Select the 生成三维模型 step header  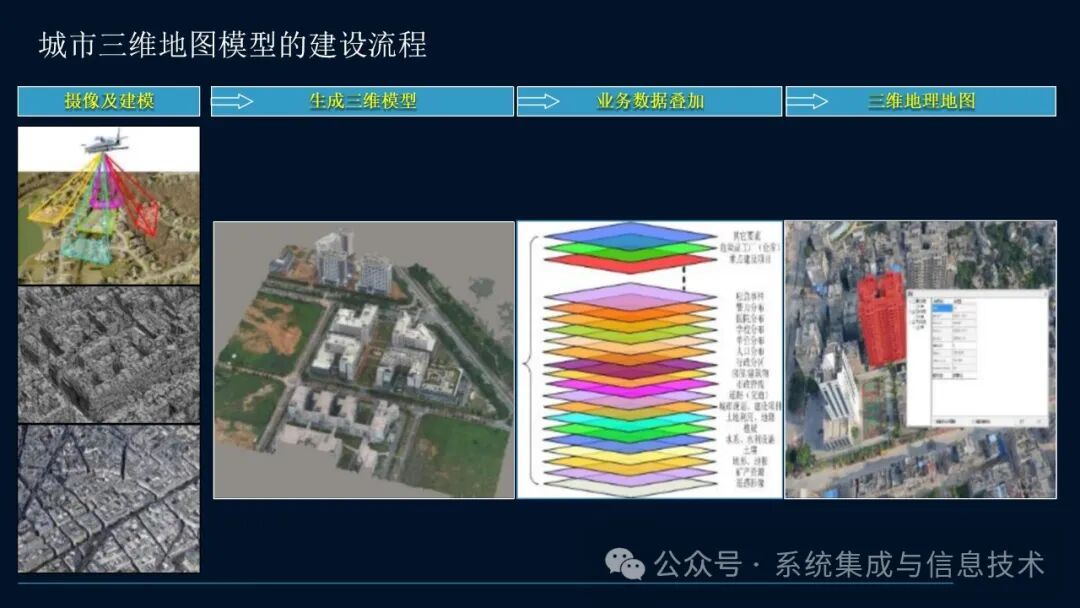(x=363, y=101)
